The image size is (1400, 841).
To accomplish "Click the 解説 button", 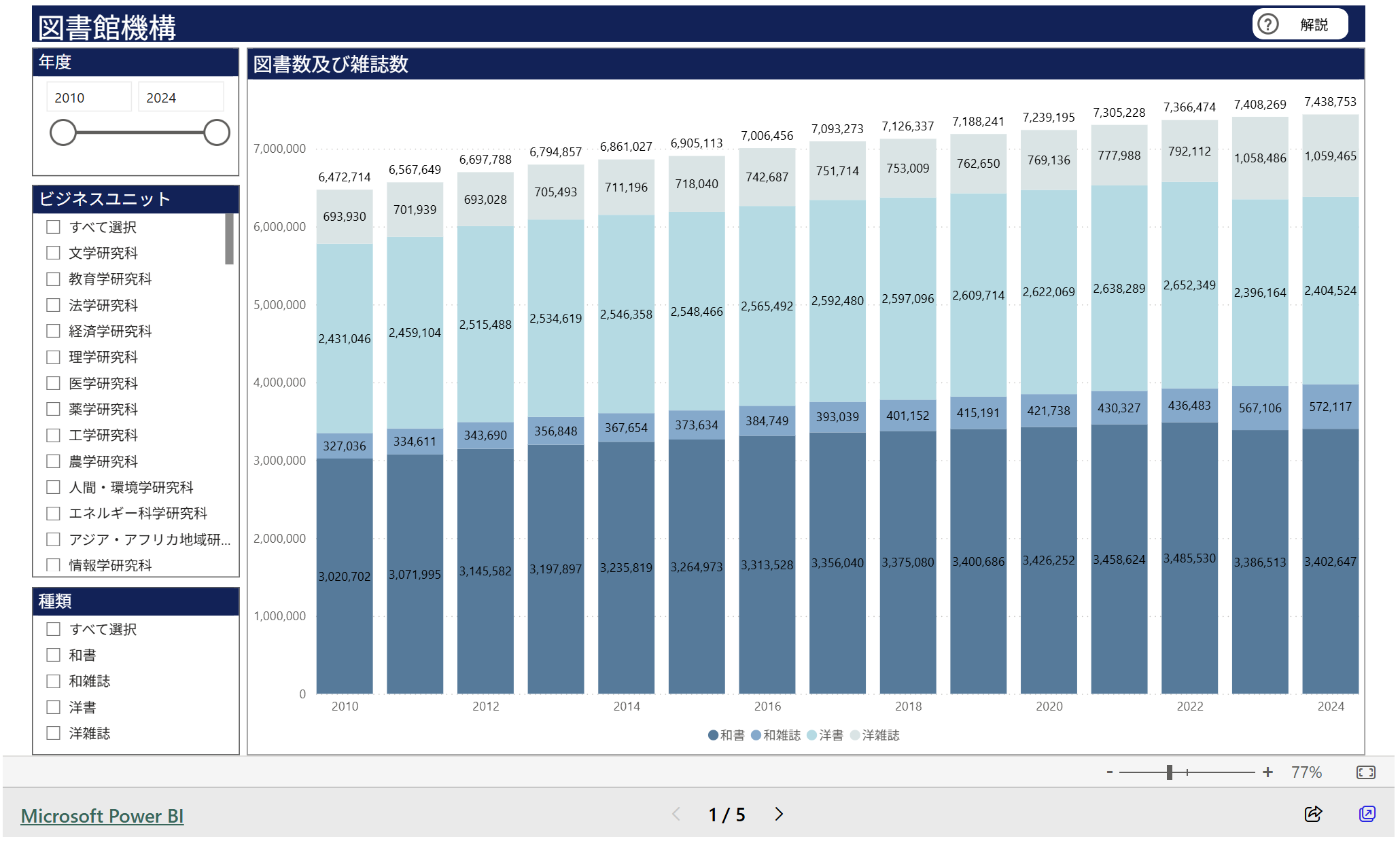I will point(1313,24).
